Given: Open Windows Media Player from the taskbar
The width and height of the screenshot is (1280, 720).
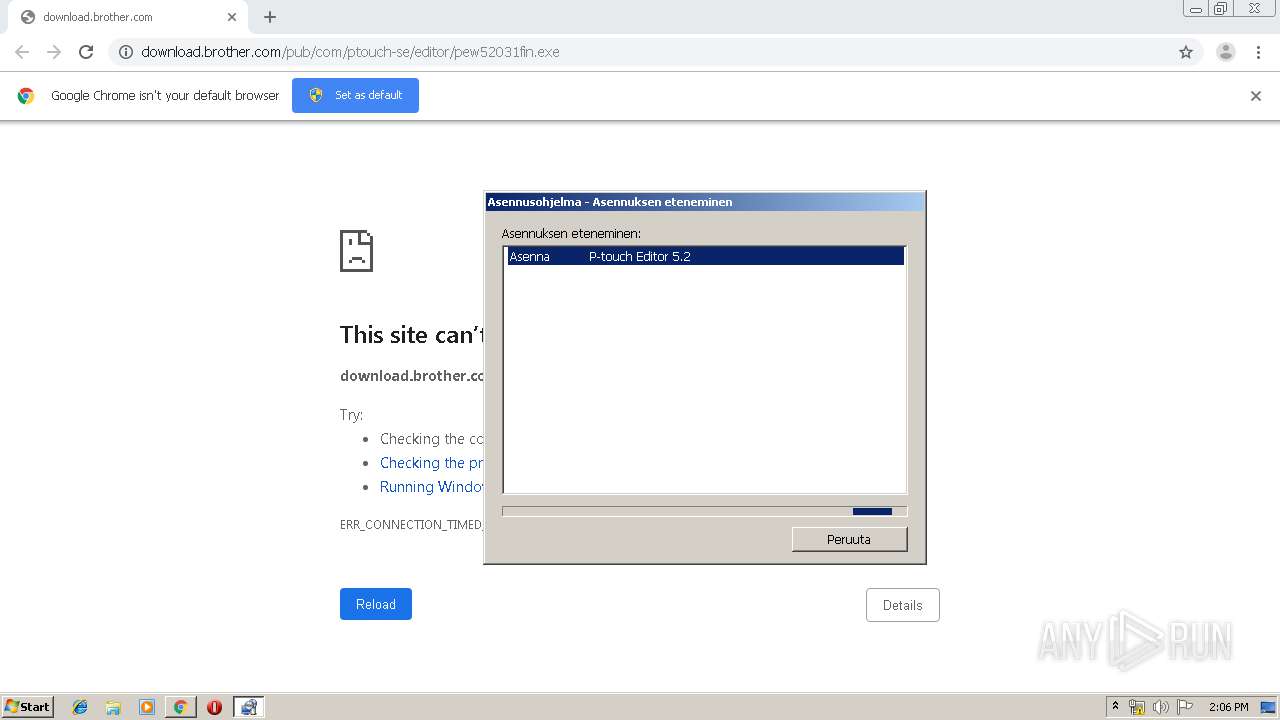Looking at the screenshot, I should pyautogui.click(x=147, y=707).
